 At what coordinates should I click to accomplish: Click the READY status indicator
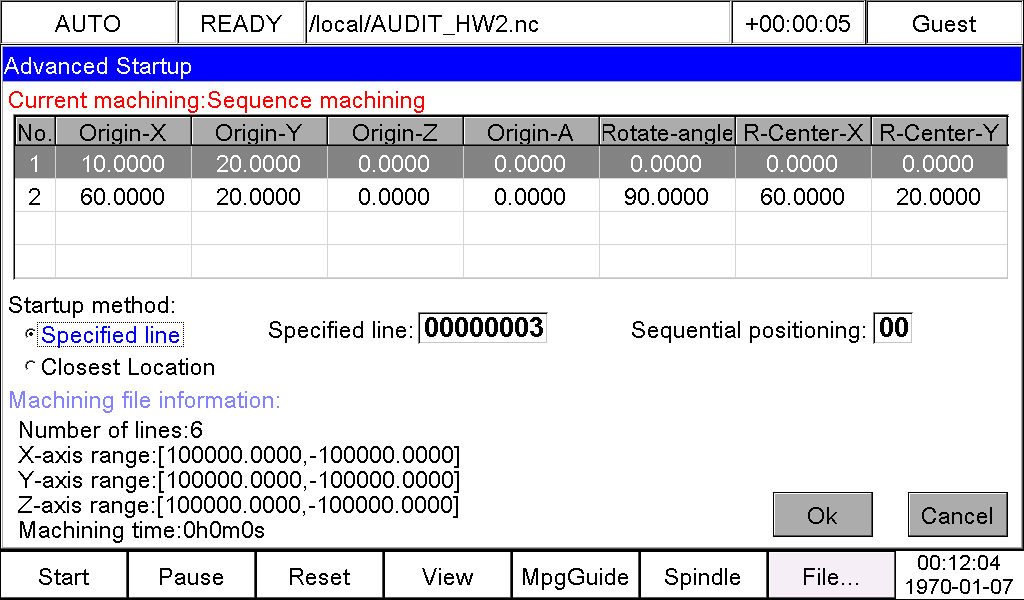pos(241,24)
